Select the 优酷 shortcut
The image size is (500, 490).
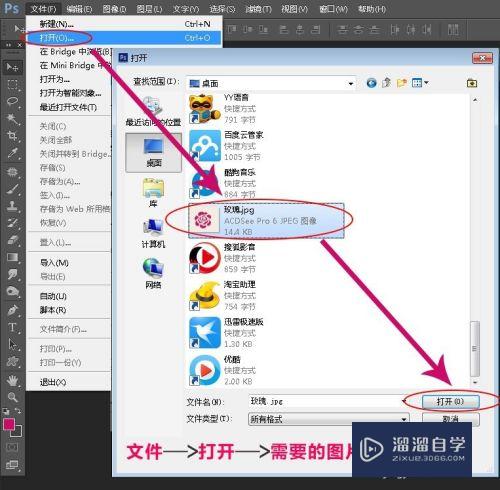click(223, 370)
